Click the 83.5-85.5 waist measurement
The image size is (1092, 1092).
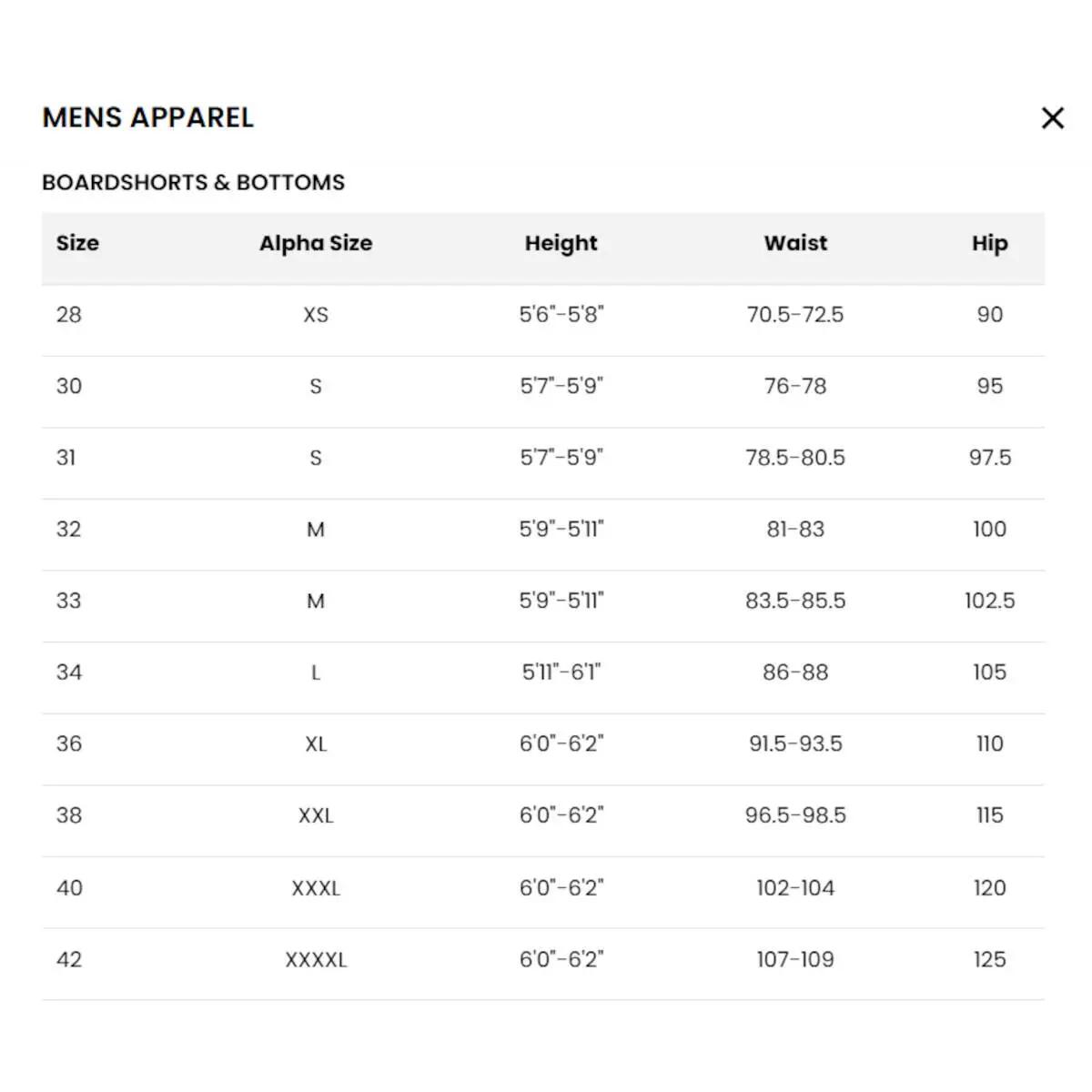(x=795, y=601)
